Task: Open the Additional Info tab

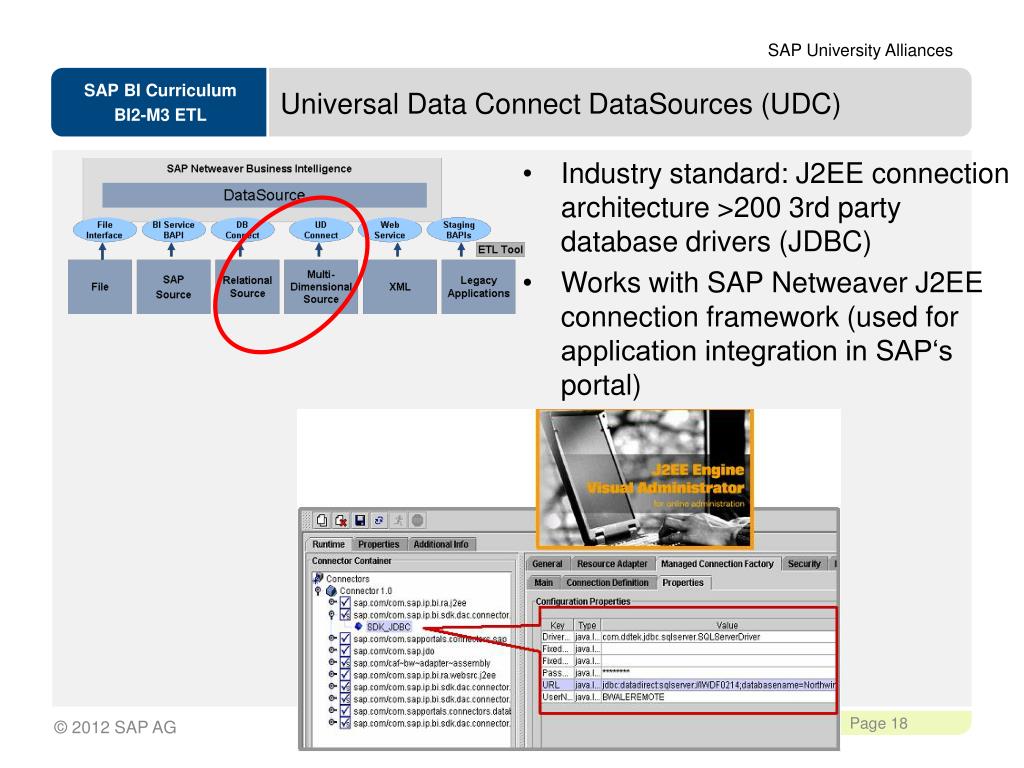Action: (x=441, y=544)
